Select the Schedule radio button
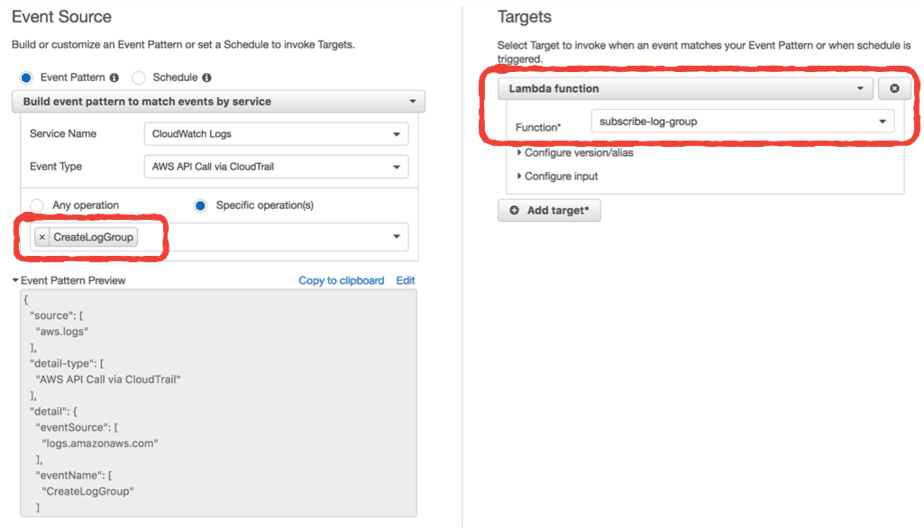Viewport: 924px width, 528px height. (139, 78)
